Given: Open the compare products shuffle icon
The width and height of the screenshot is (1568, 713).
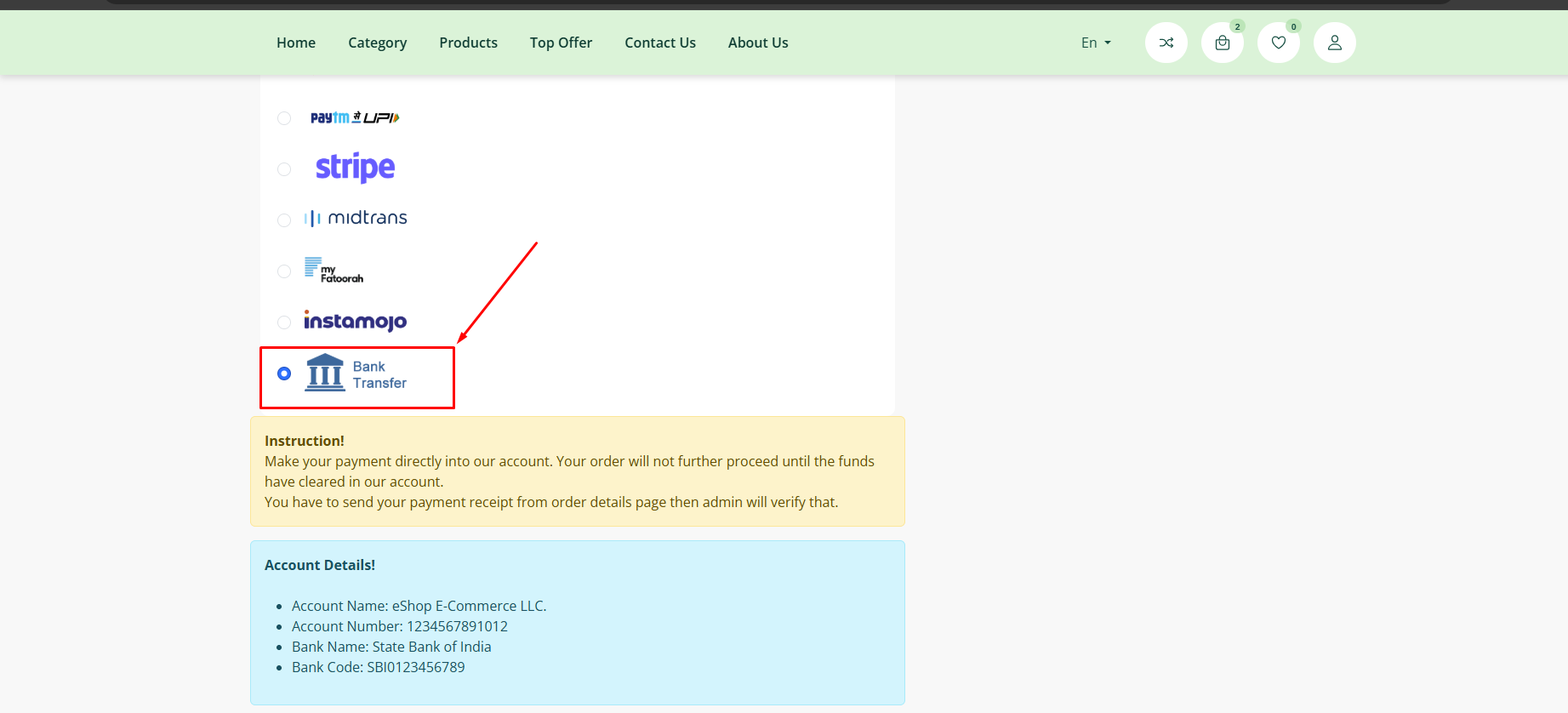Looking at the screenshot, I should [x=1166, y=43].
